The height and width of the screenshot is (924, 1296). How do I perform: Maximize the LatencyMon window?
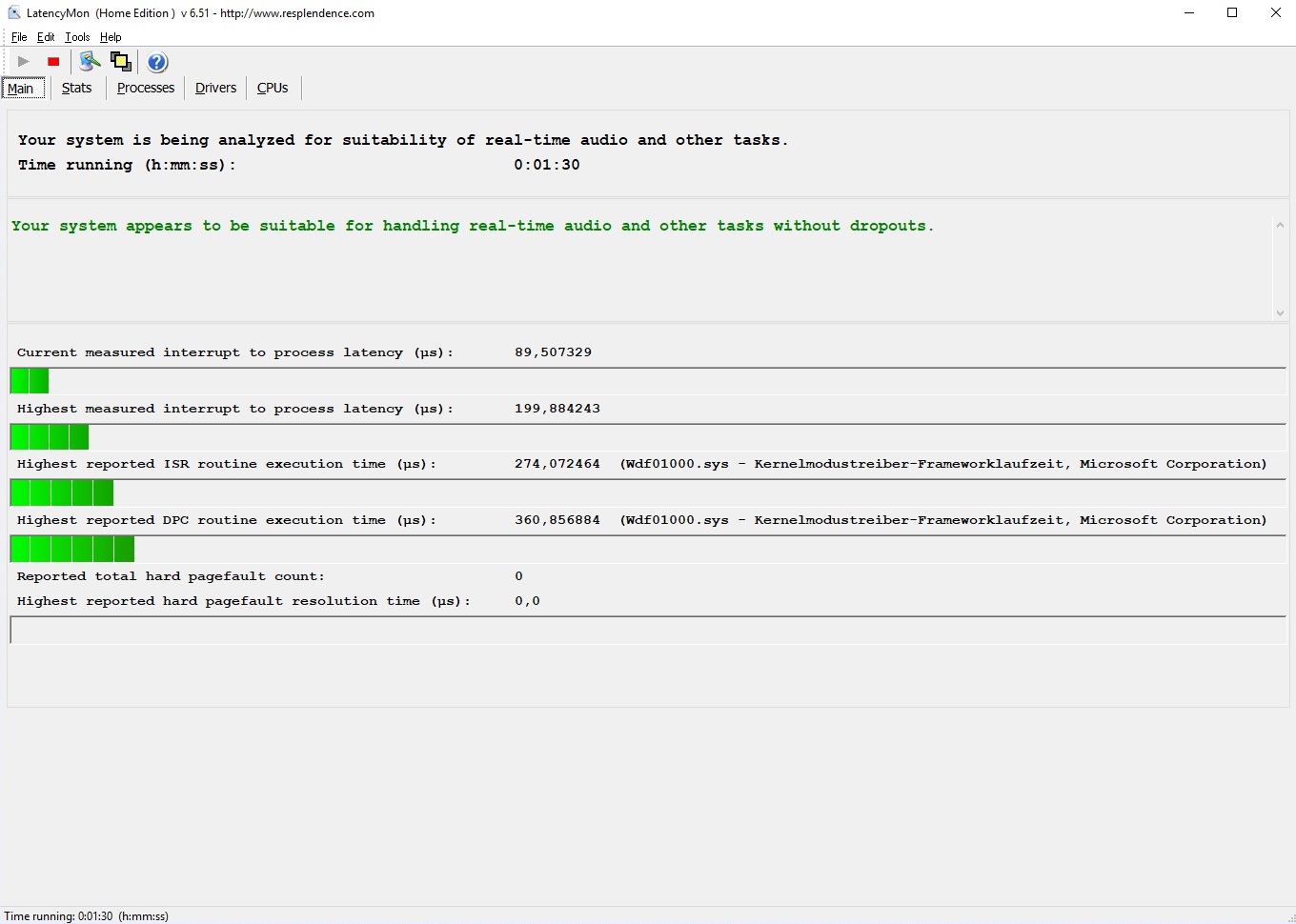click(x=1232, y=13)
